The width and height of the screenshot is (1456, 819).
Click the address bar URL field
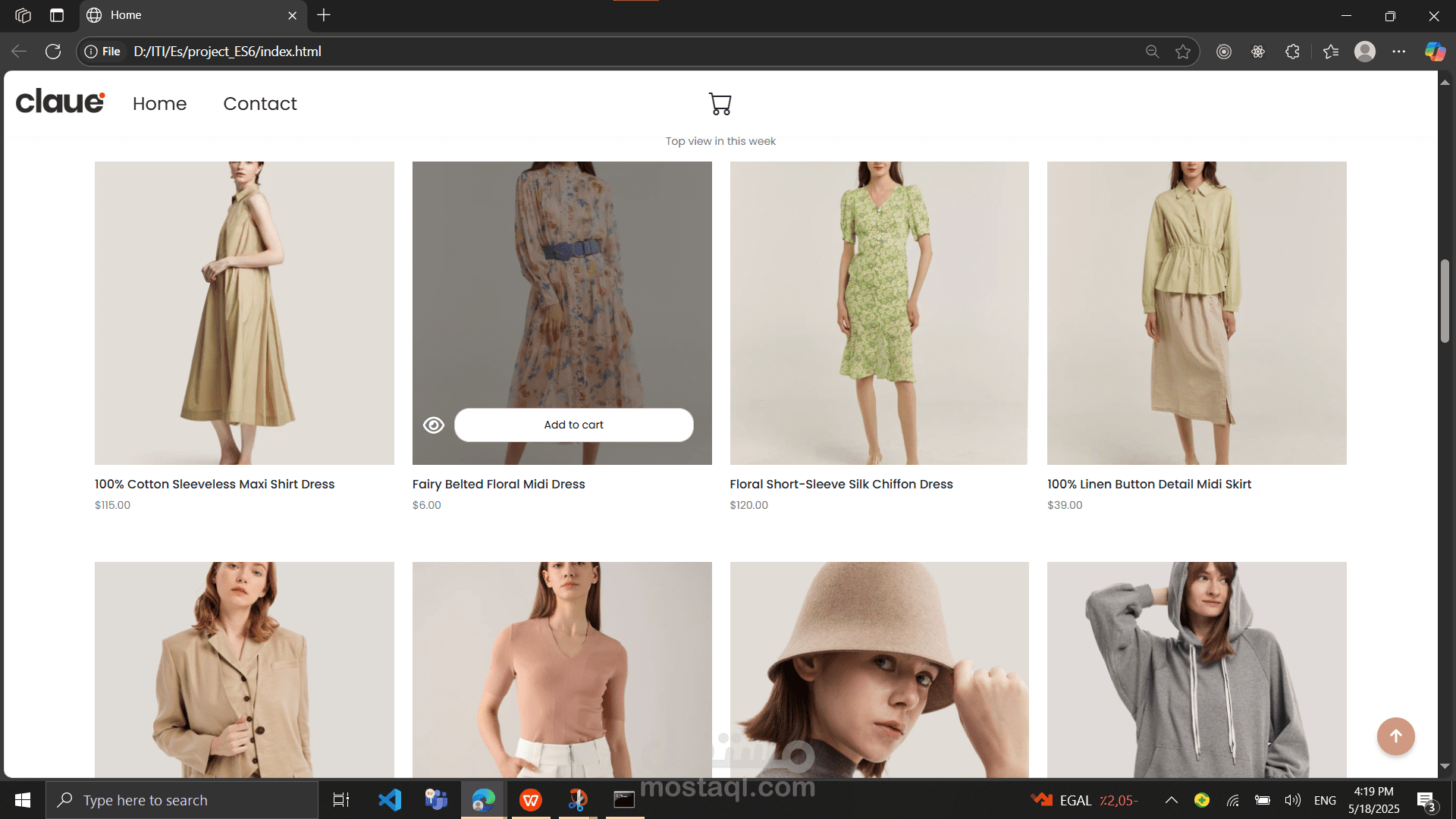pyautogui.click(x=607, y=52)
